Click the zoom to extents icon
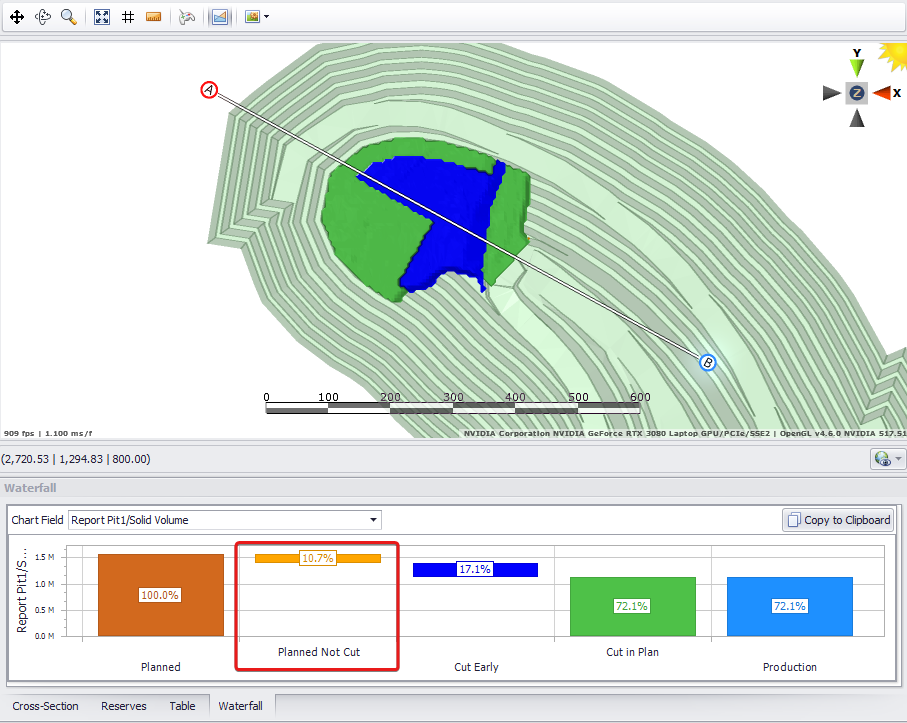 [101, 17]
